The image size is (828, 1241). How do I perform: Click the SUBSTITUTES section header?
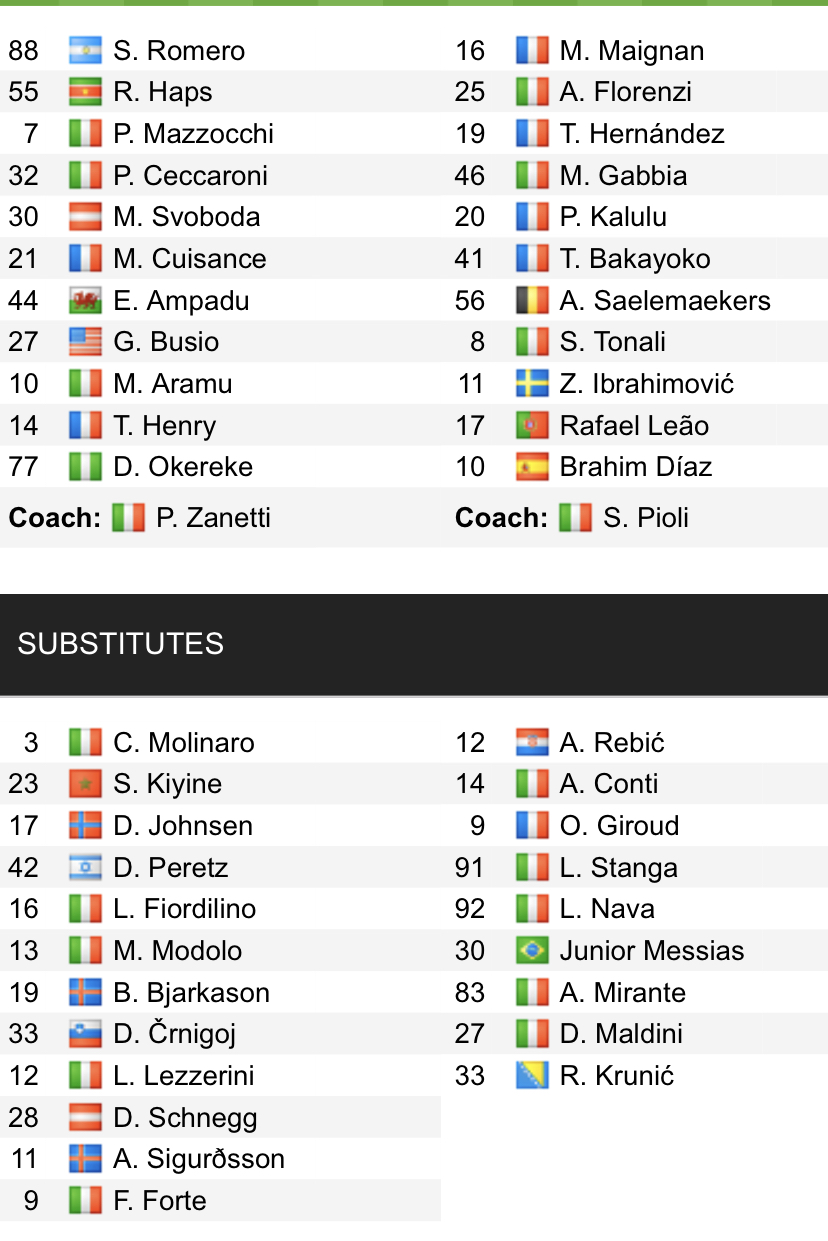click(x=120, y=643)
